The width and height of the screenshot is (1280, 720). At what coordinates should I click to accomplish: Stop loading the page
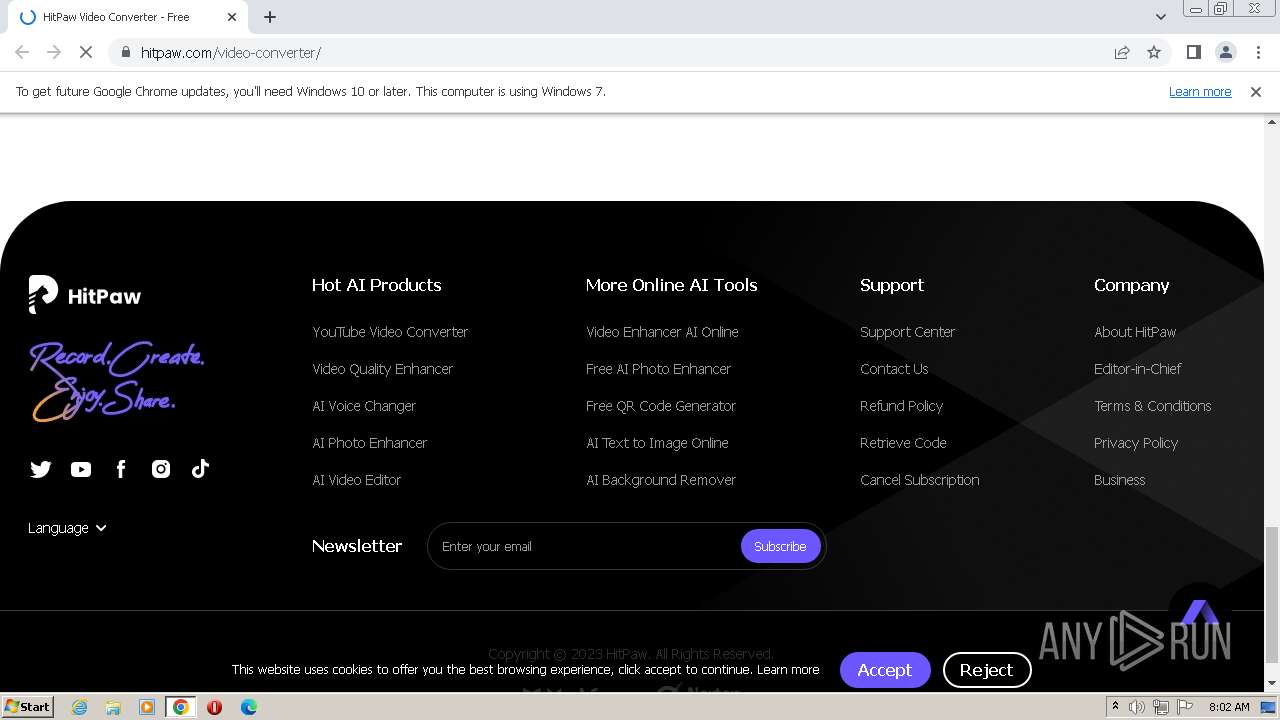pyautogui.click(x=86, y=52)
